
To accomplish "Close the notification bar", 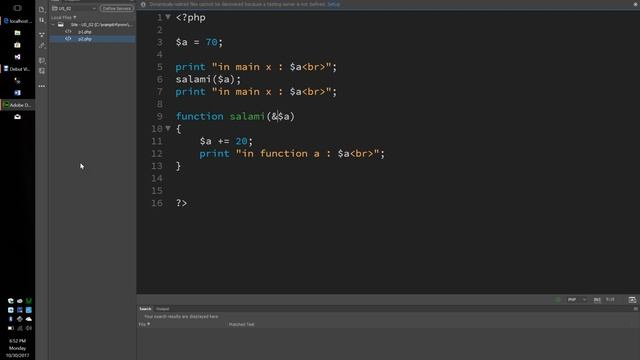I will (x=636, y=4).
